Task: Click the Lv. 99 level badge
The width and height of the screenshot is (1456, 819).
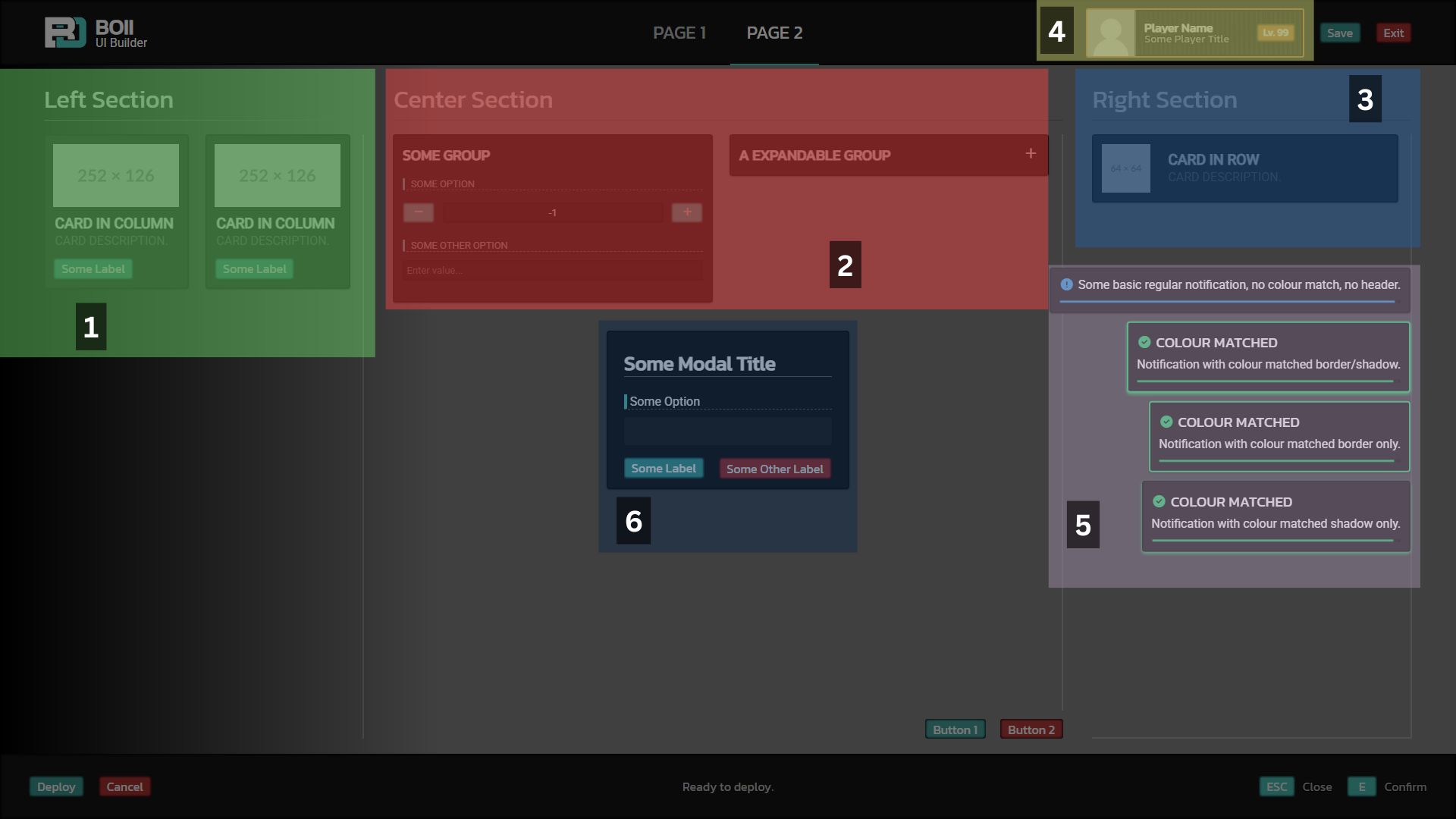Action: tap(1276, 33)
